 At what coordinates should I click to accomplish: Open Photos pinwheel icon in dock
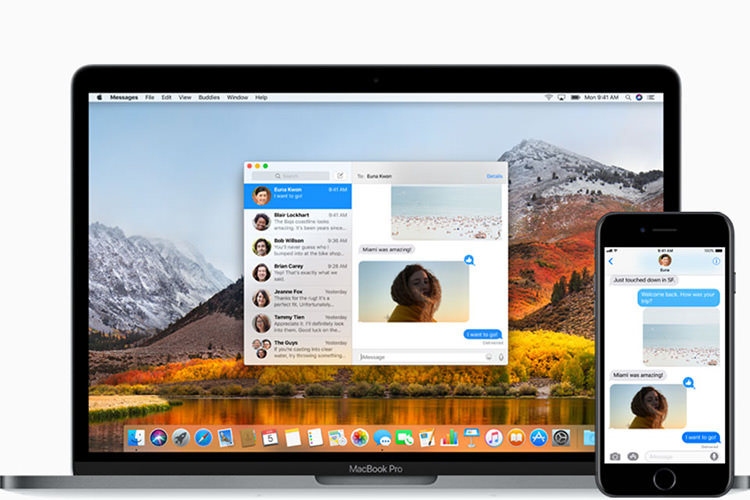360,437
